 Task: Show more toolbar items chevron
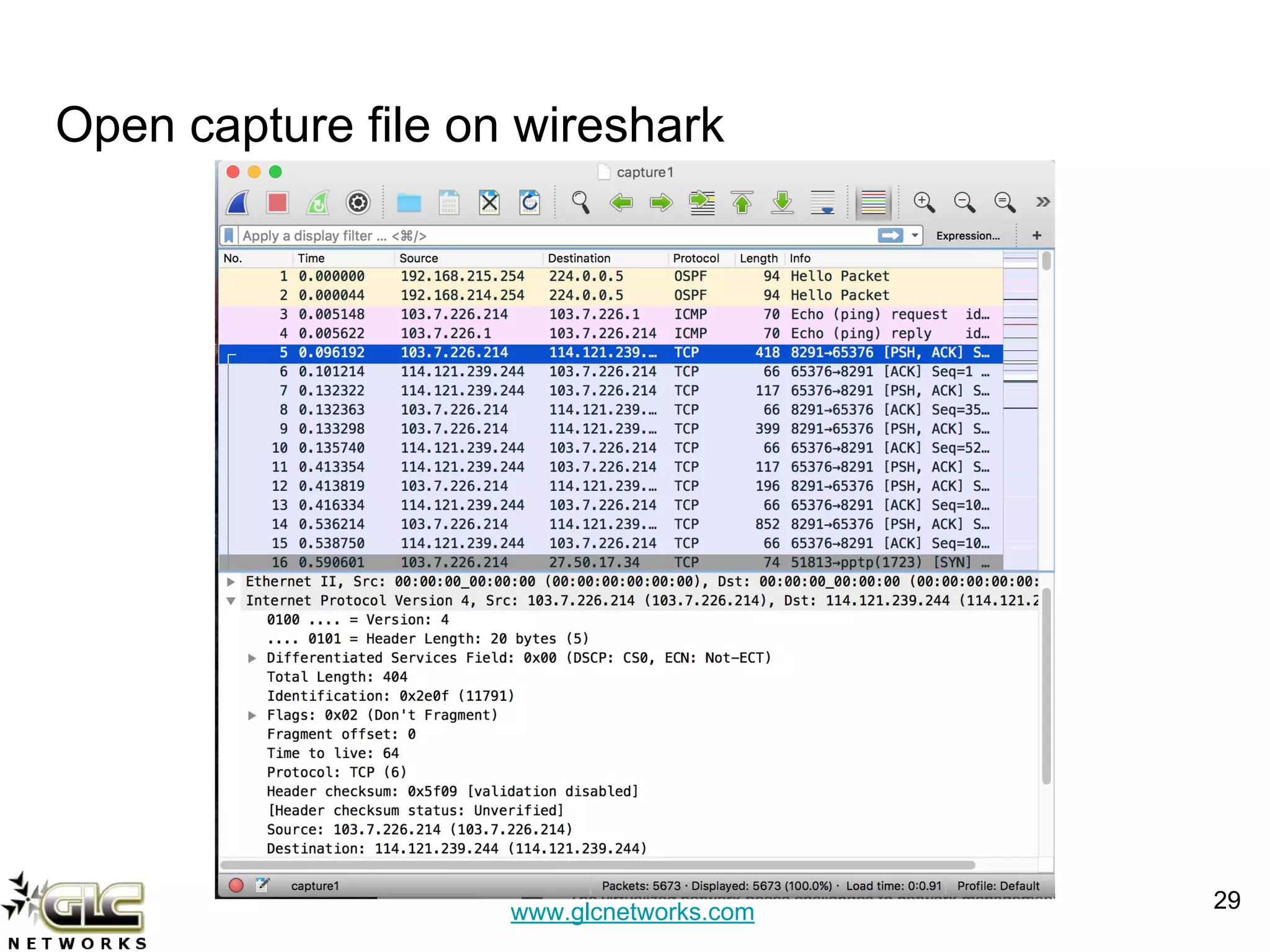tap(1043, 202)
